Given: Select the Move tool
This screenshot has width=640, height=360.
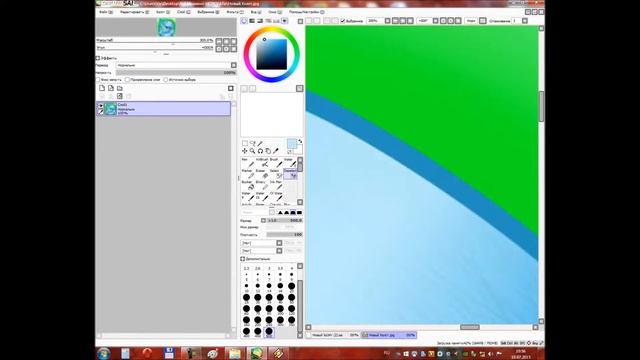Looking at the screenshot, I should click(x=244, y=151).
